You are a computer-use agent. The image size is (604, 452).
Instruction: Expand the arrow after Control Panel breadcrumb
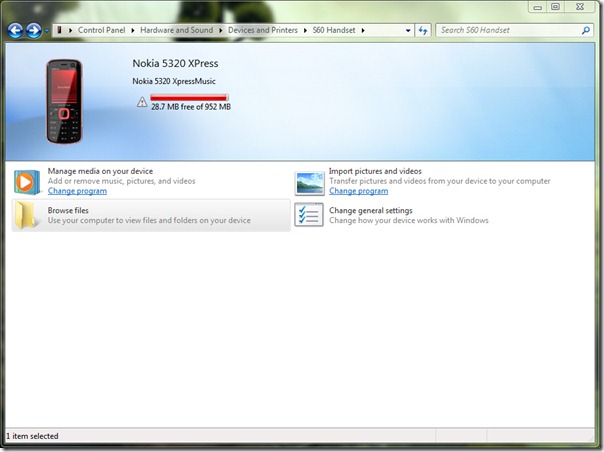[133, 30]
